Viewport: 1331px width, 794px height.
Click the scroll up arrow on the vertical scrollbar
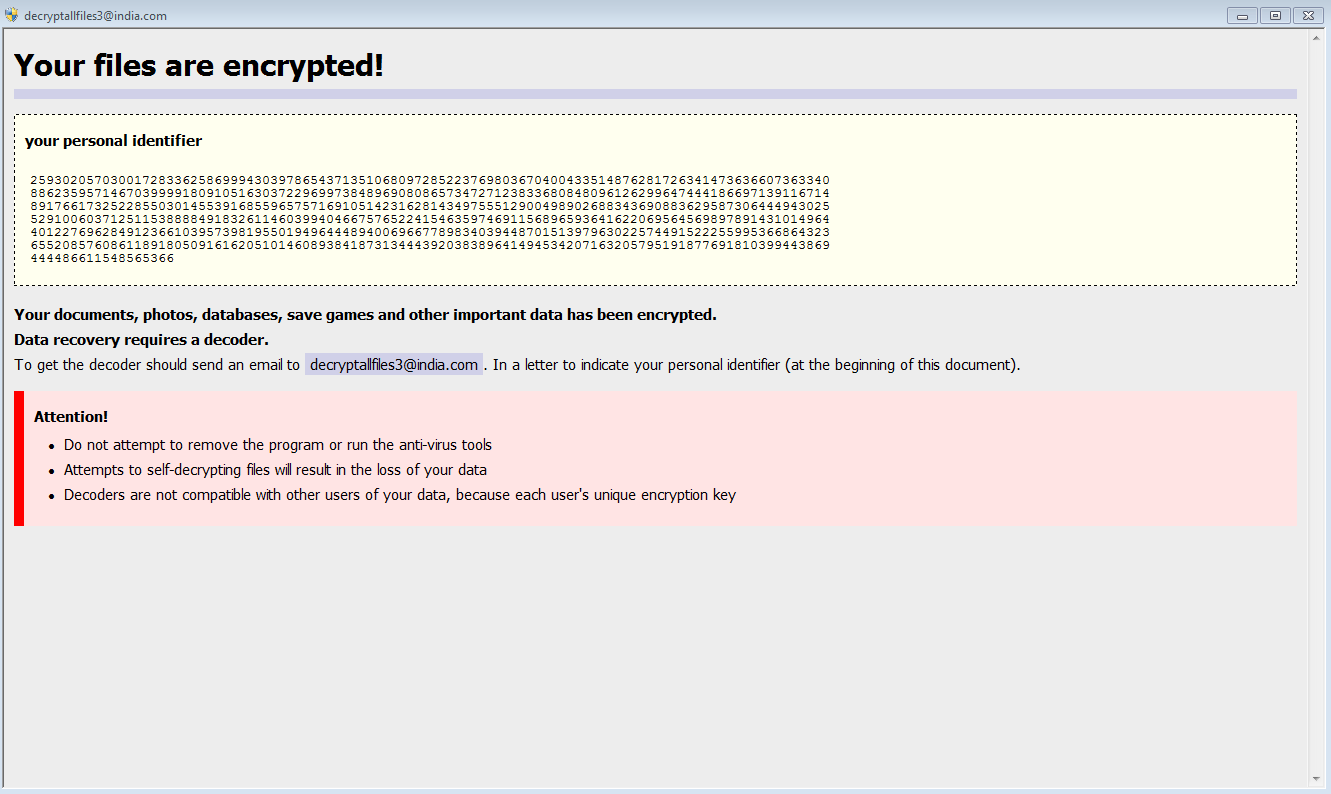coord(1316,39)
